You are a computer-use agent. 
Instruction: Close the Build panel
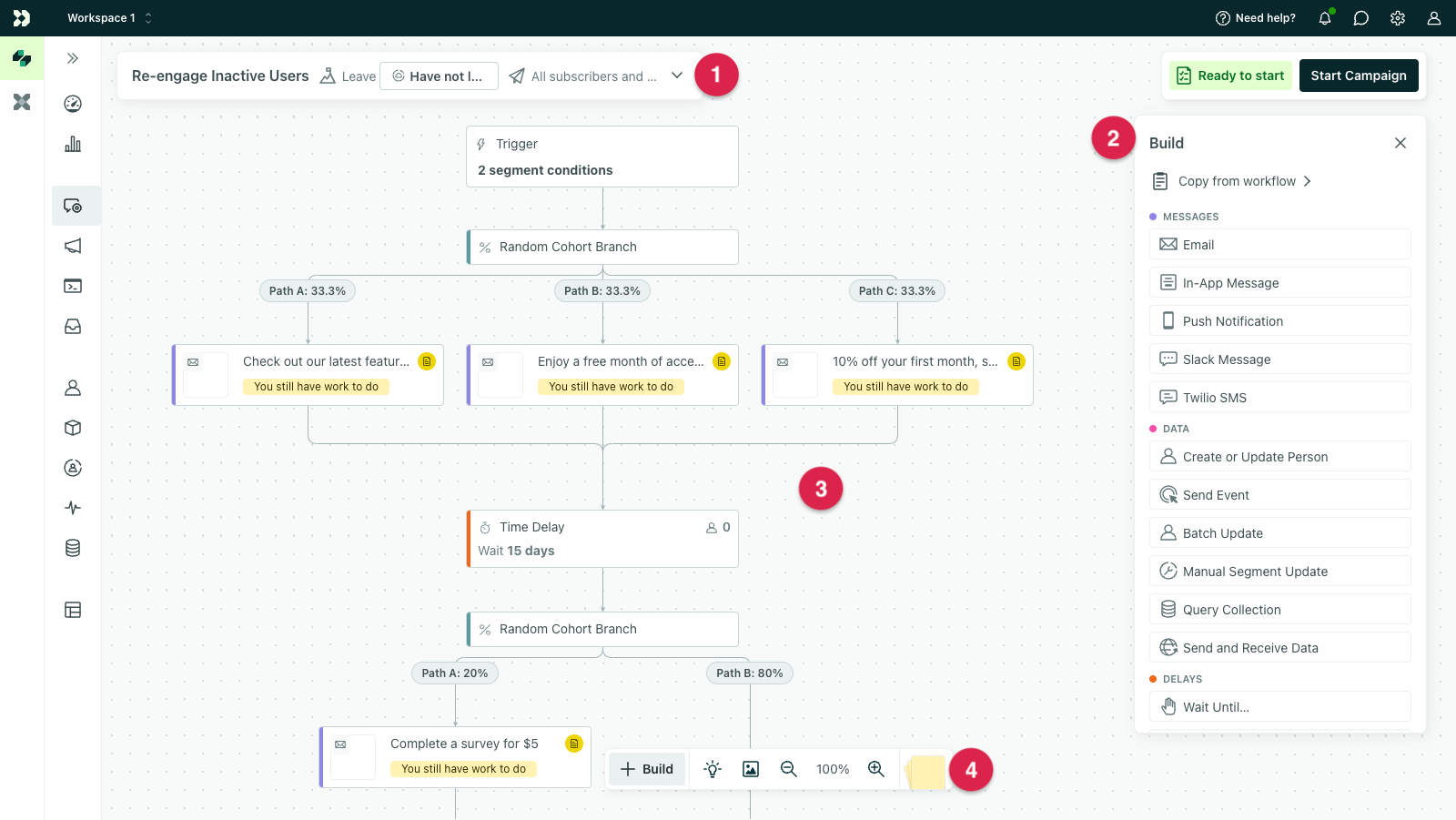pyautogui.click(x=1400, y=143)
